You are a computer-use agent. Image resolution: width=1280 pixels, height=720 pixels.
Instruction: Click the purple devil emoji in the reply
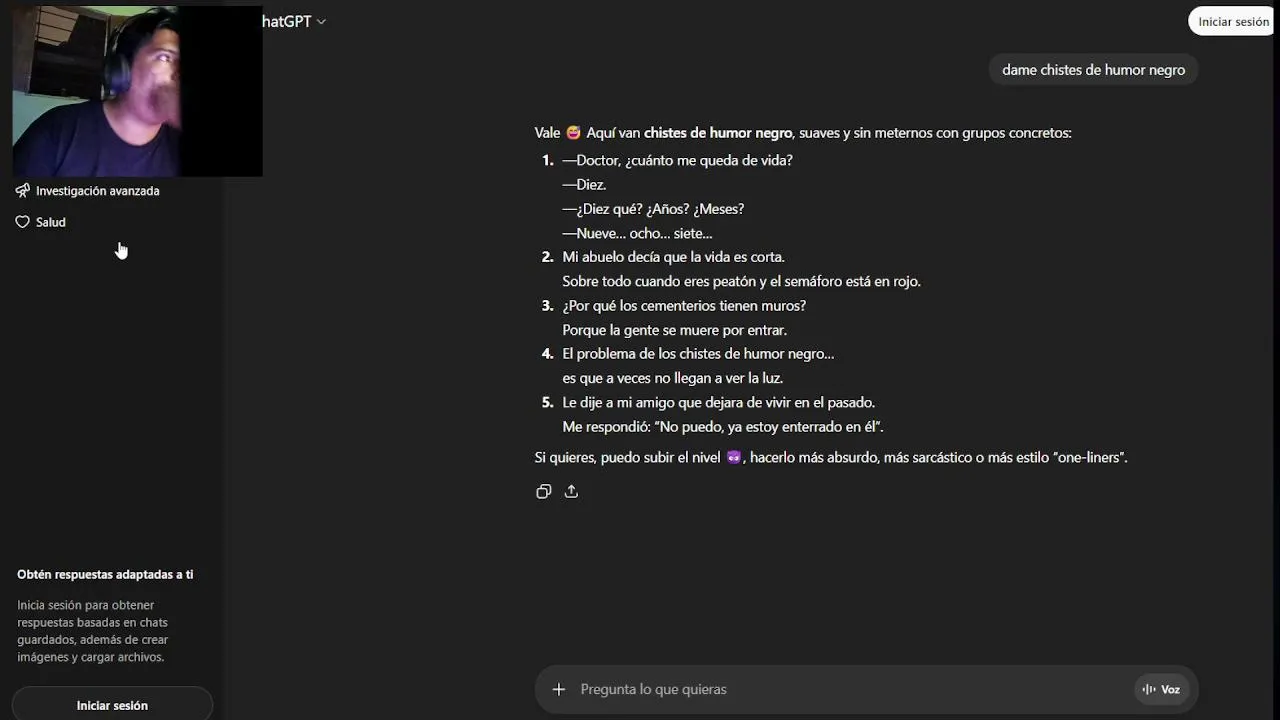click(x=734, y=457)
